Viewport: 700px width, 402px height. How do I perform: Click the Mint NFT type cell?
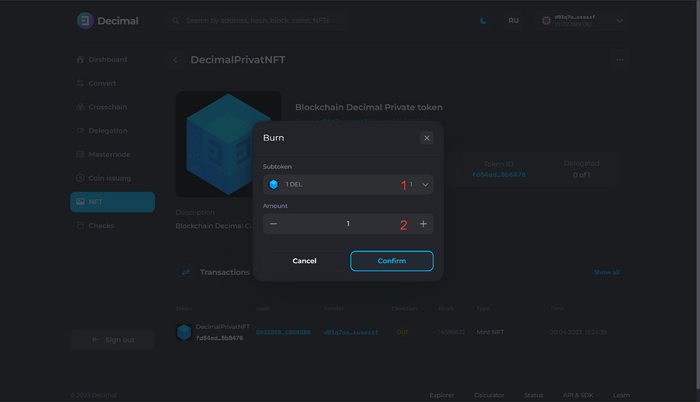coord(490,332)
